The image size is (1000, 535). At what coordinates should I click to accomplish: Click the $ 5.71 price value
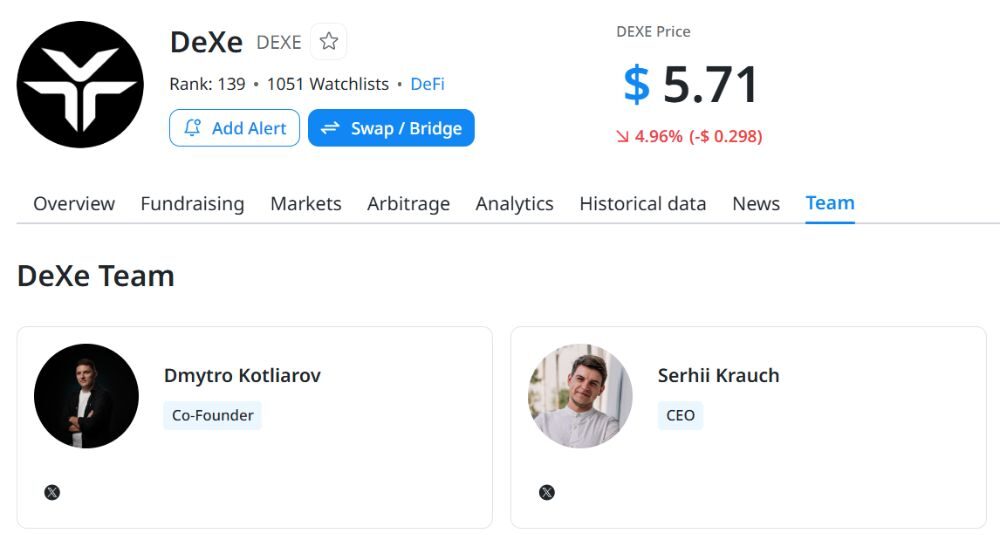[x=691, y=84]
